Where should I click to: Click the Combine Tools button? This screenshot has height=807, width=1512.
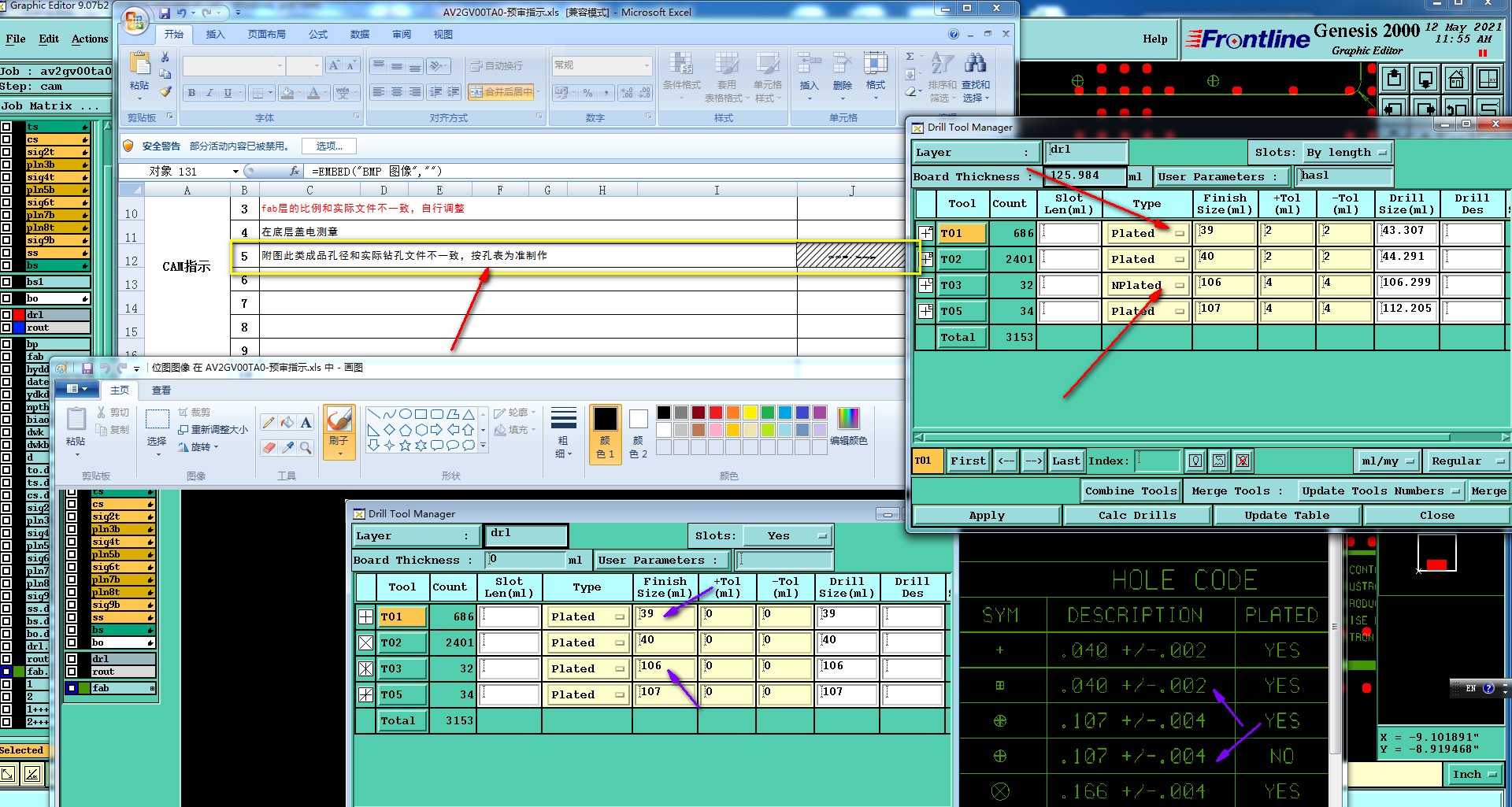1131,490
